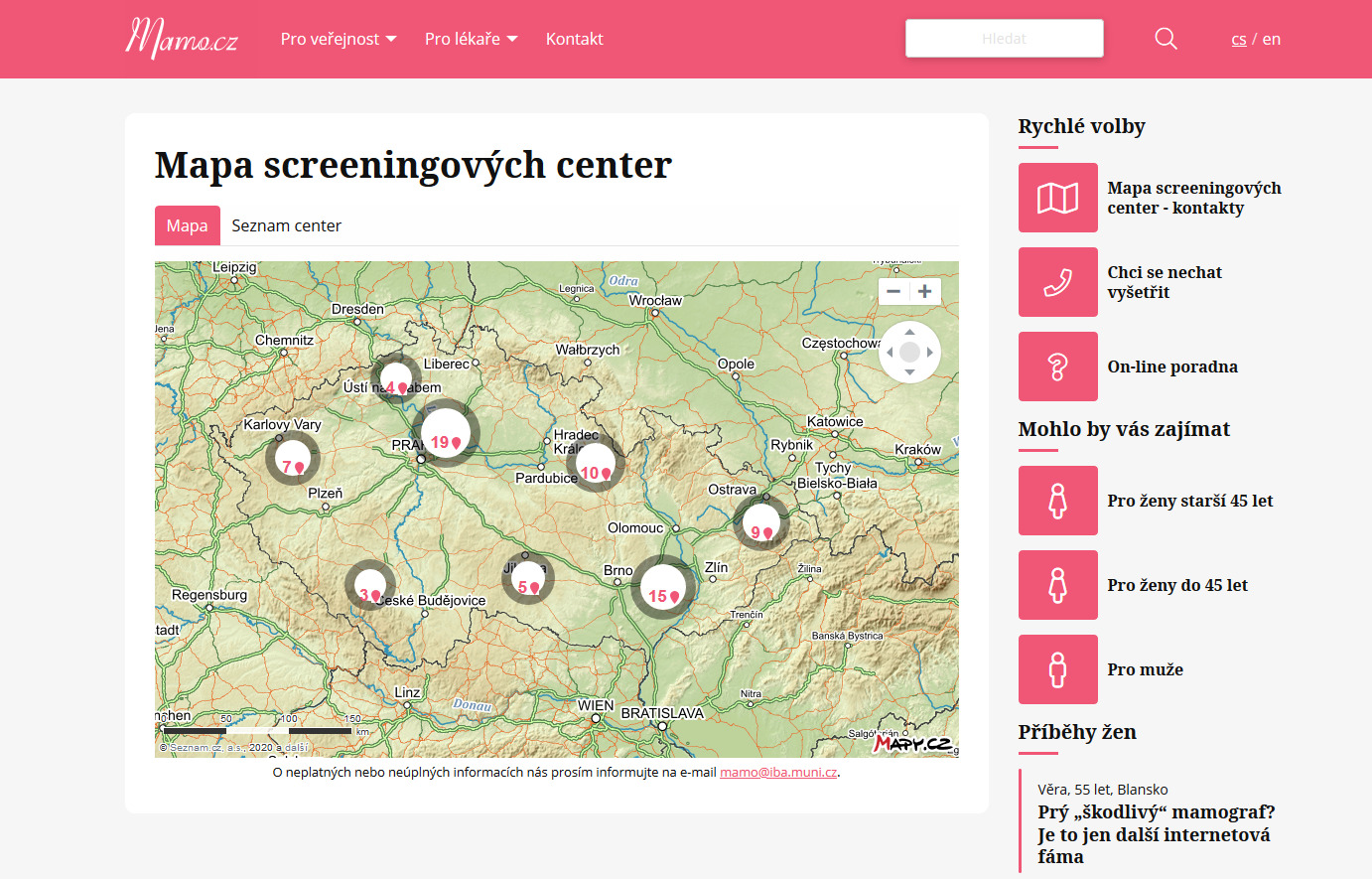The width and height of the screenshot is (1372, 879).
Task: Open the cluster of 4 centers near Ústí
Action: pyautogui.click(x=396, y=379)
